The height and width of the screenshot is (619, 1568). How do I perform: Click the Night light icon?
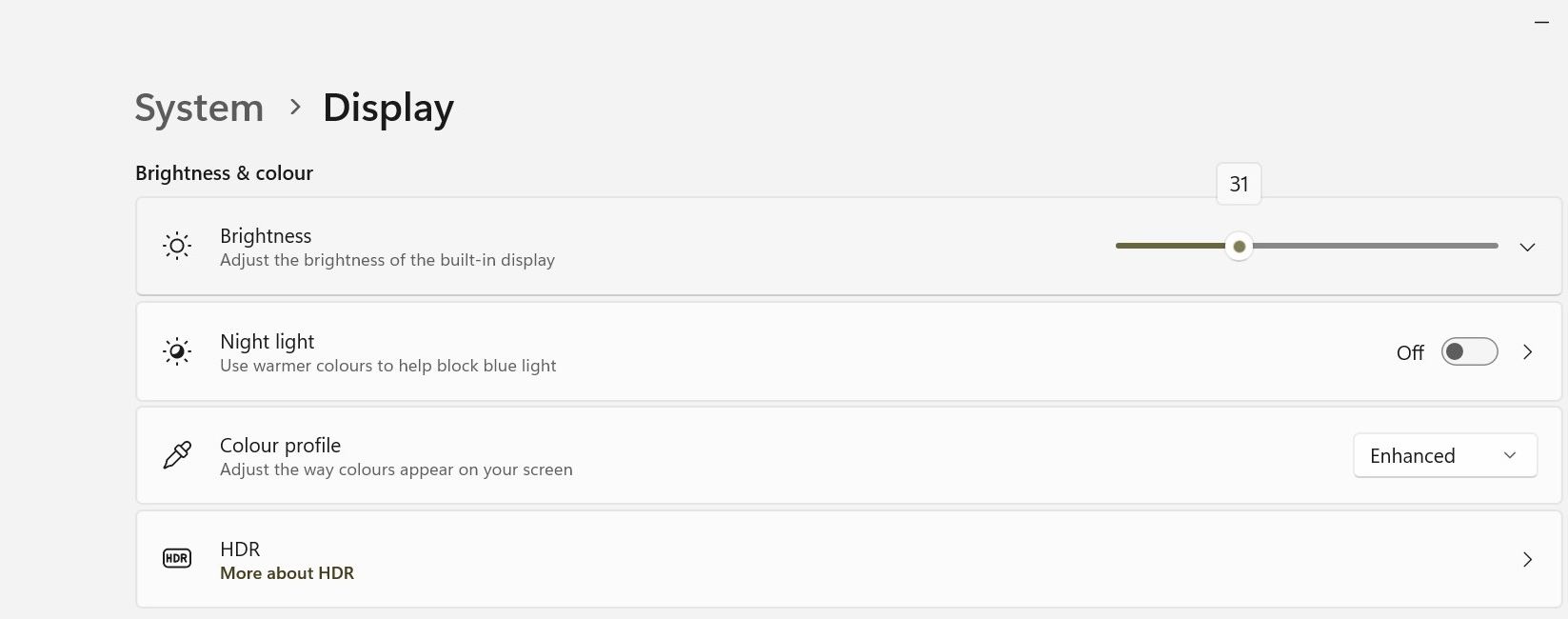point(176,351)
